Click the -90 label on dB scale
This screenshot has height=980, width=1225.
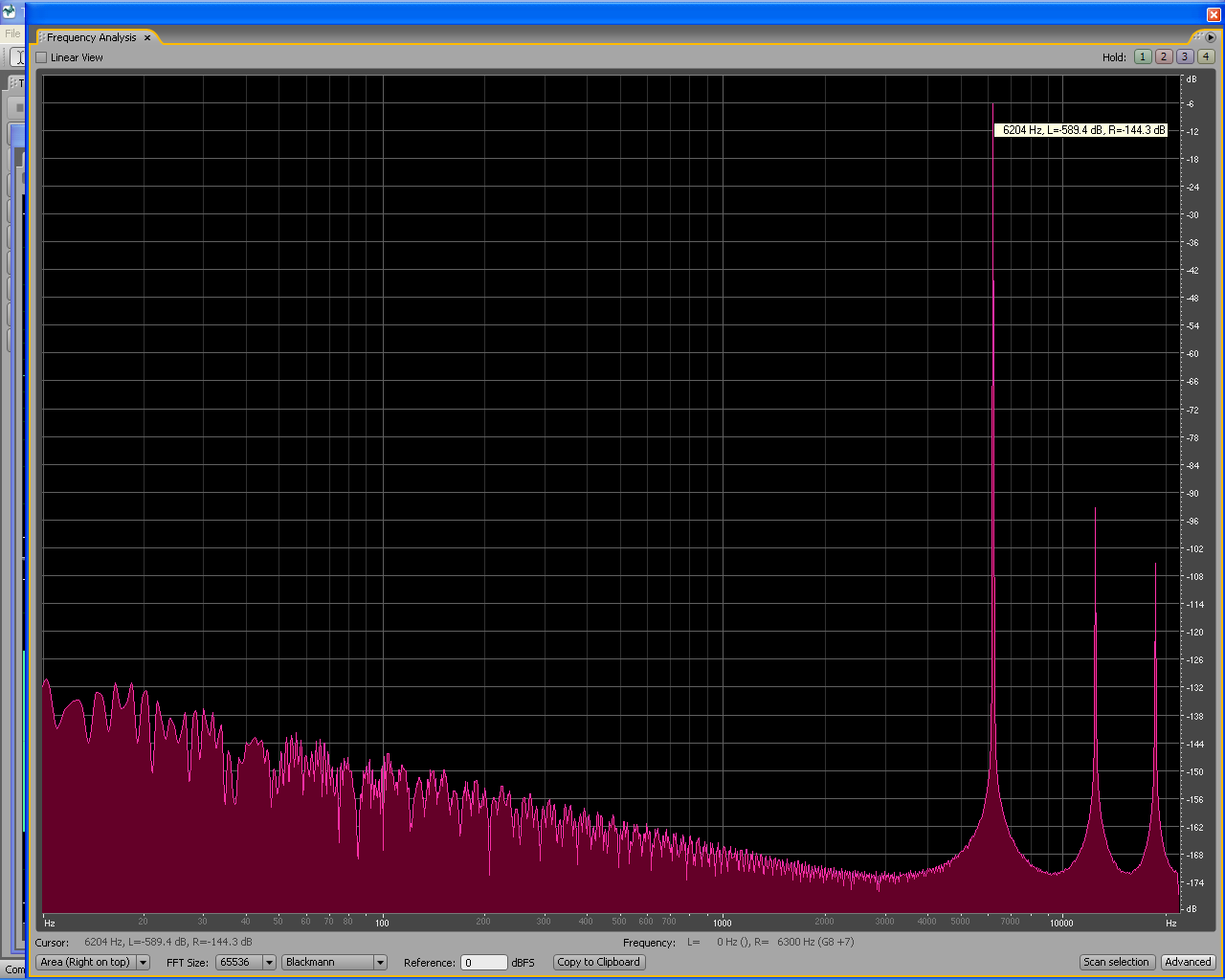coord(1192,494)
